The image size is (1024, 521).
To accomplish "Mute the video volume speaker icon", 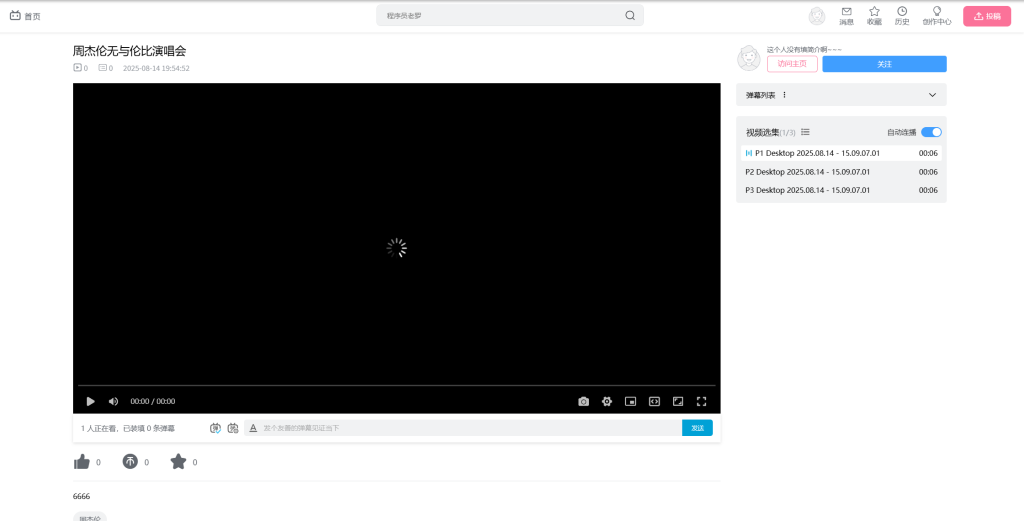I will pyautogui.click(x=113, y=401).
